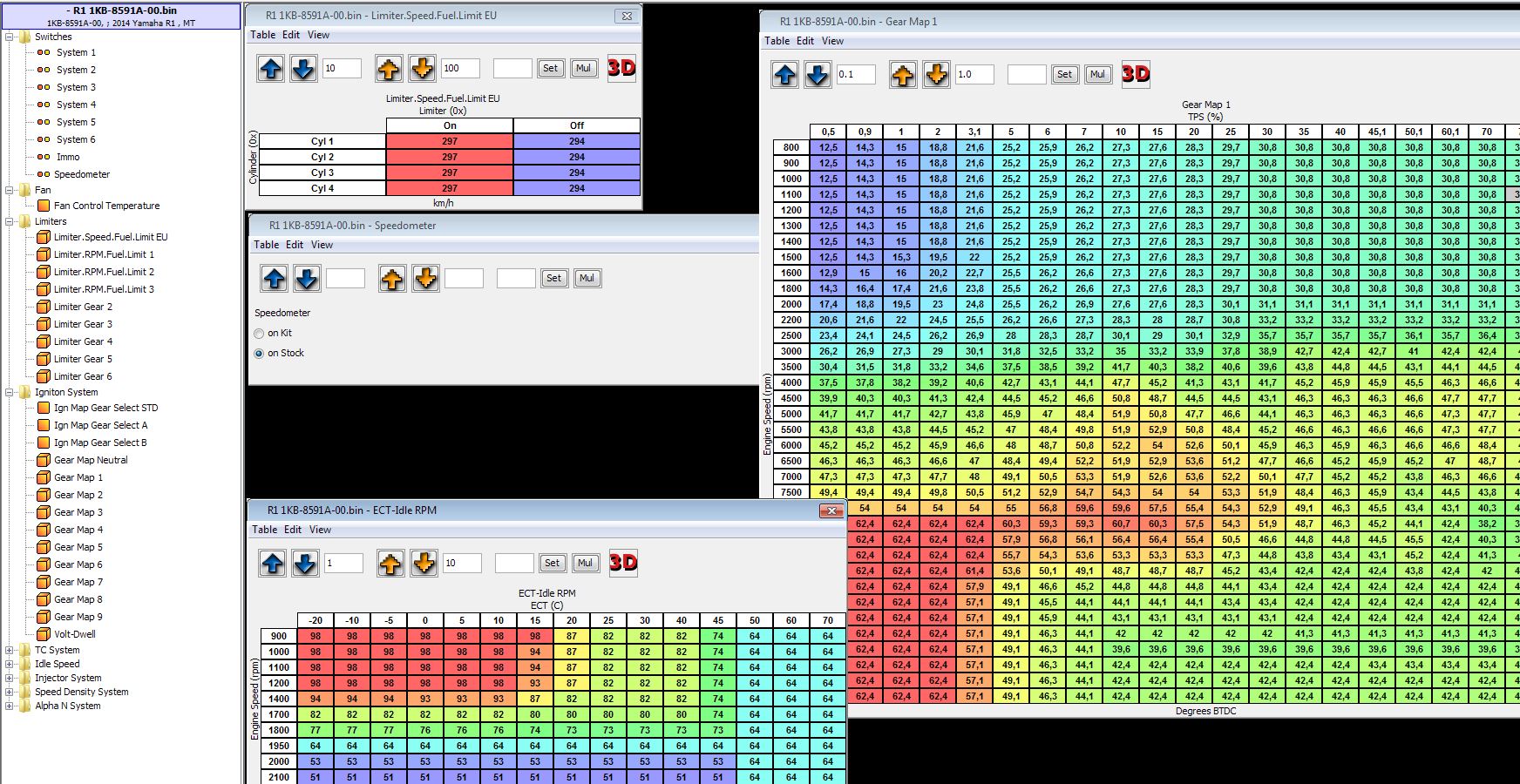The width and height of the screenshot is (1520, 784).
Task: Open View menu in ECT-Idle RPM window
Action: pos(320,530)
